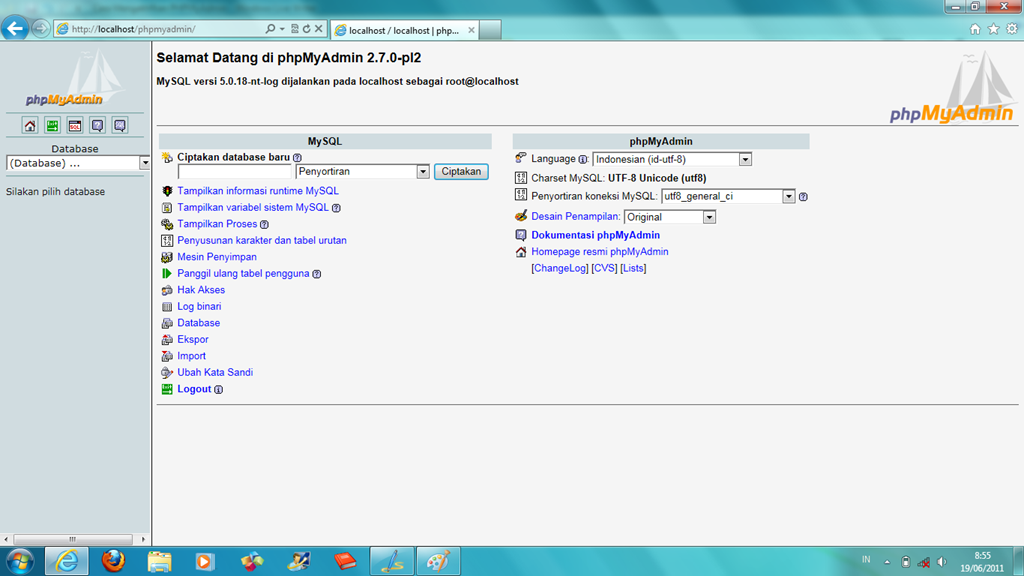The width and height of the screenshot is (1024, 576).
Task: Show hidden system tray icons arrow
Action: (x=887, y=562)
